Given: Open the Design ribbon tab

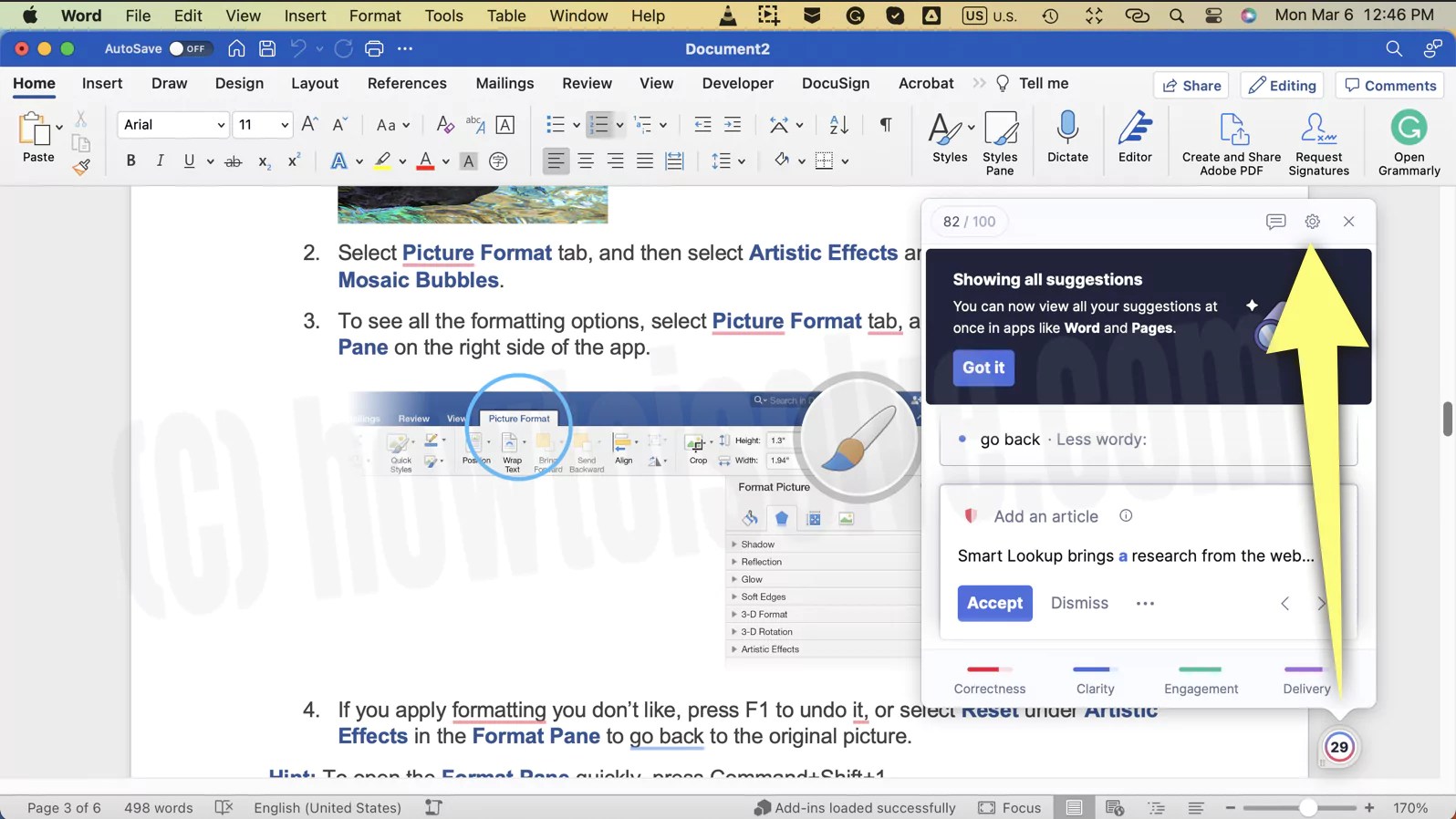Looking at the screenshot, I should [239, 83].
